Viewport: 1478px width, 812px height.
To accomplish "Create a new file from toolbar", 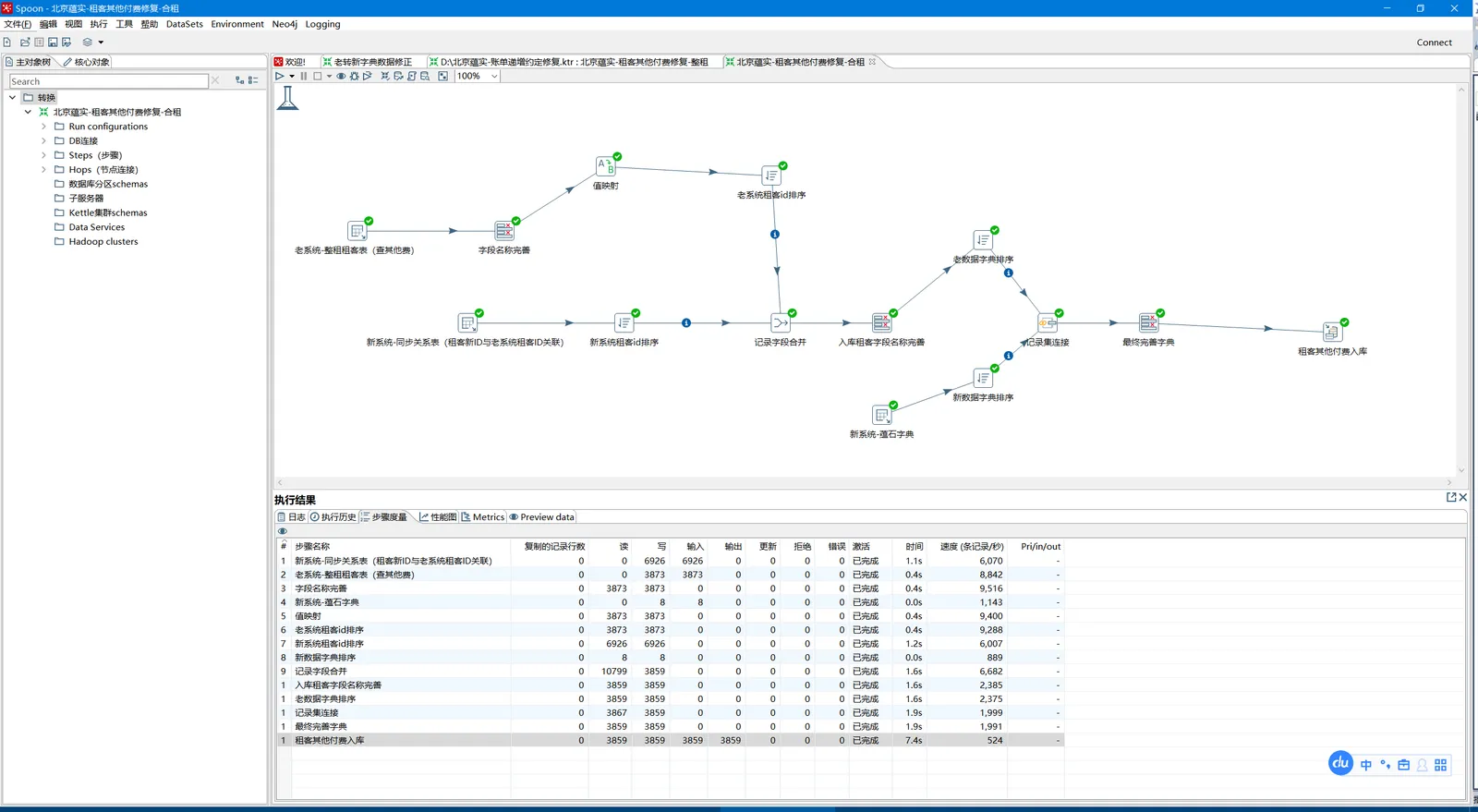I will click(7, 42).
